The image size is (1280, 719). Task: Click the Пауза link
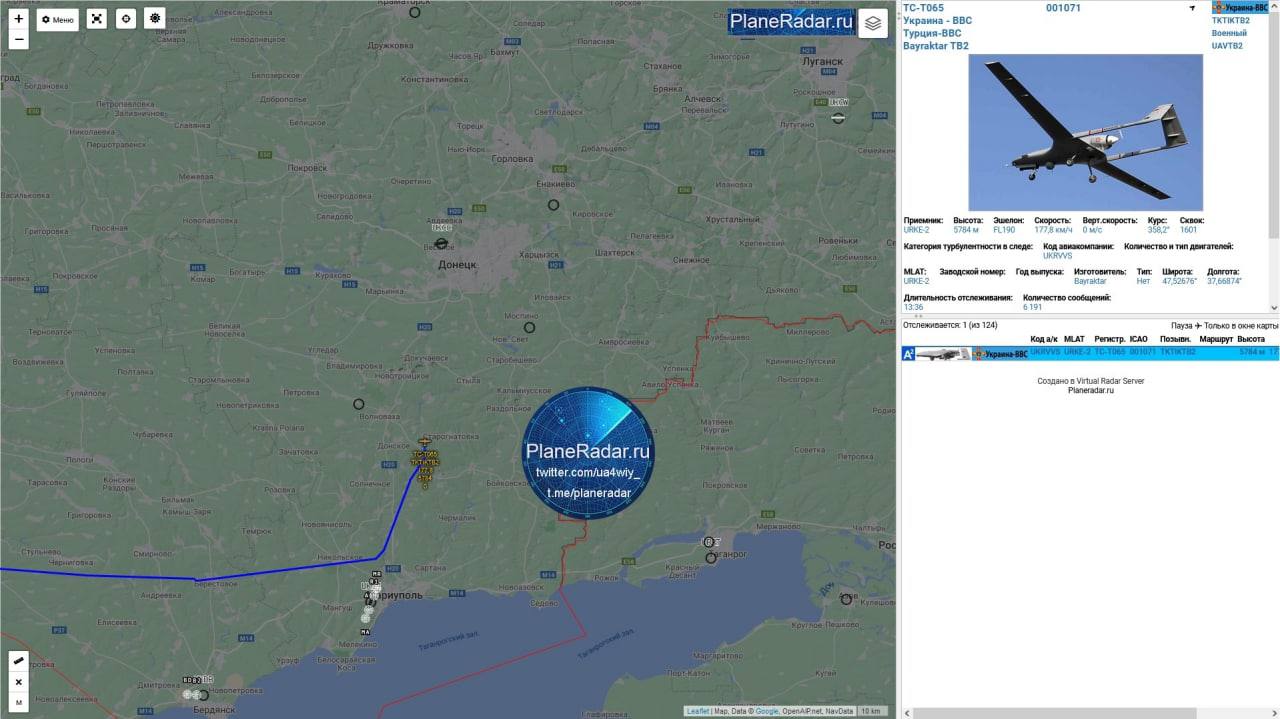coord(1181,326)
